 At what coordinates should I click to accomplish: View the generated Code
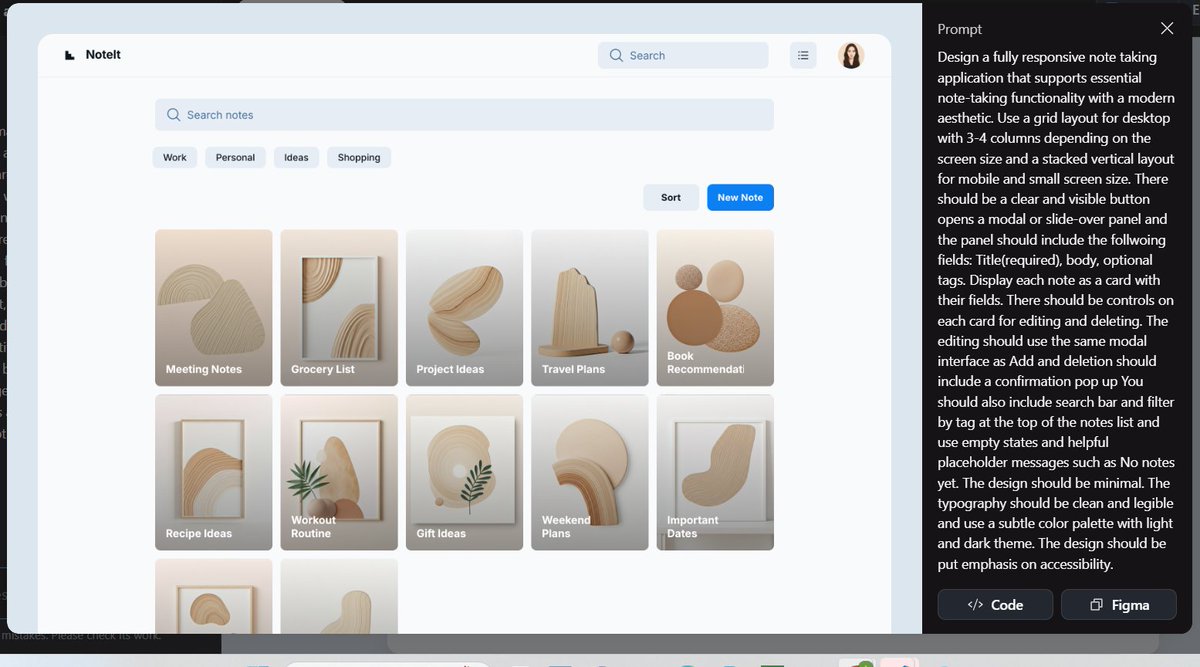pos(995,605)
